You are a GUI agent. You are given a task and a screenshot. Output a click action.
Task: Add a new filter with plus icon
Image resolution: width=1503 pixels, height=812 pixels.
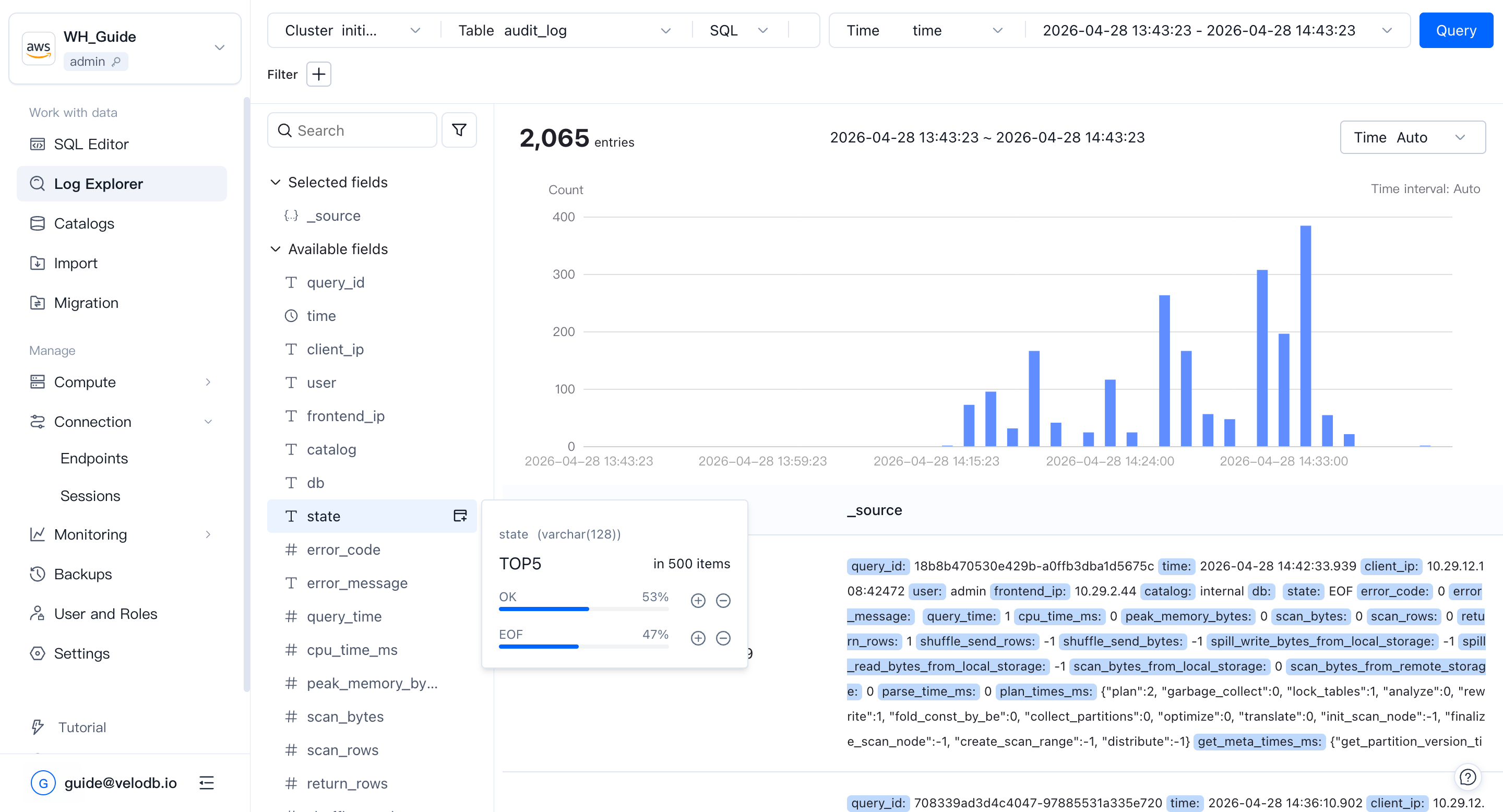coord(318,74)
